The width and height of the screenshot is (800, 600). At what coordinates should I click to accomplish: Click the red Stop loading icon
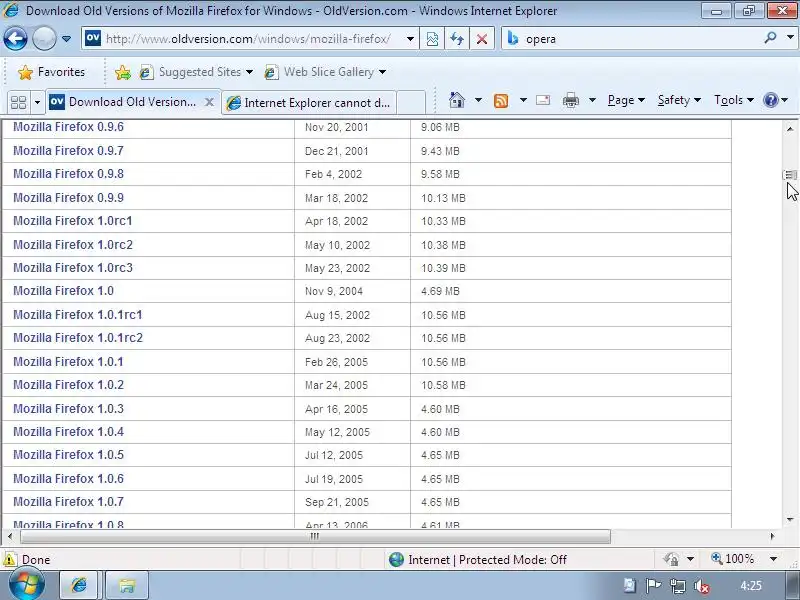tap(482, 39)
